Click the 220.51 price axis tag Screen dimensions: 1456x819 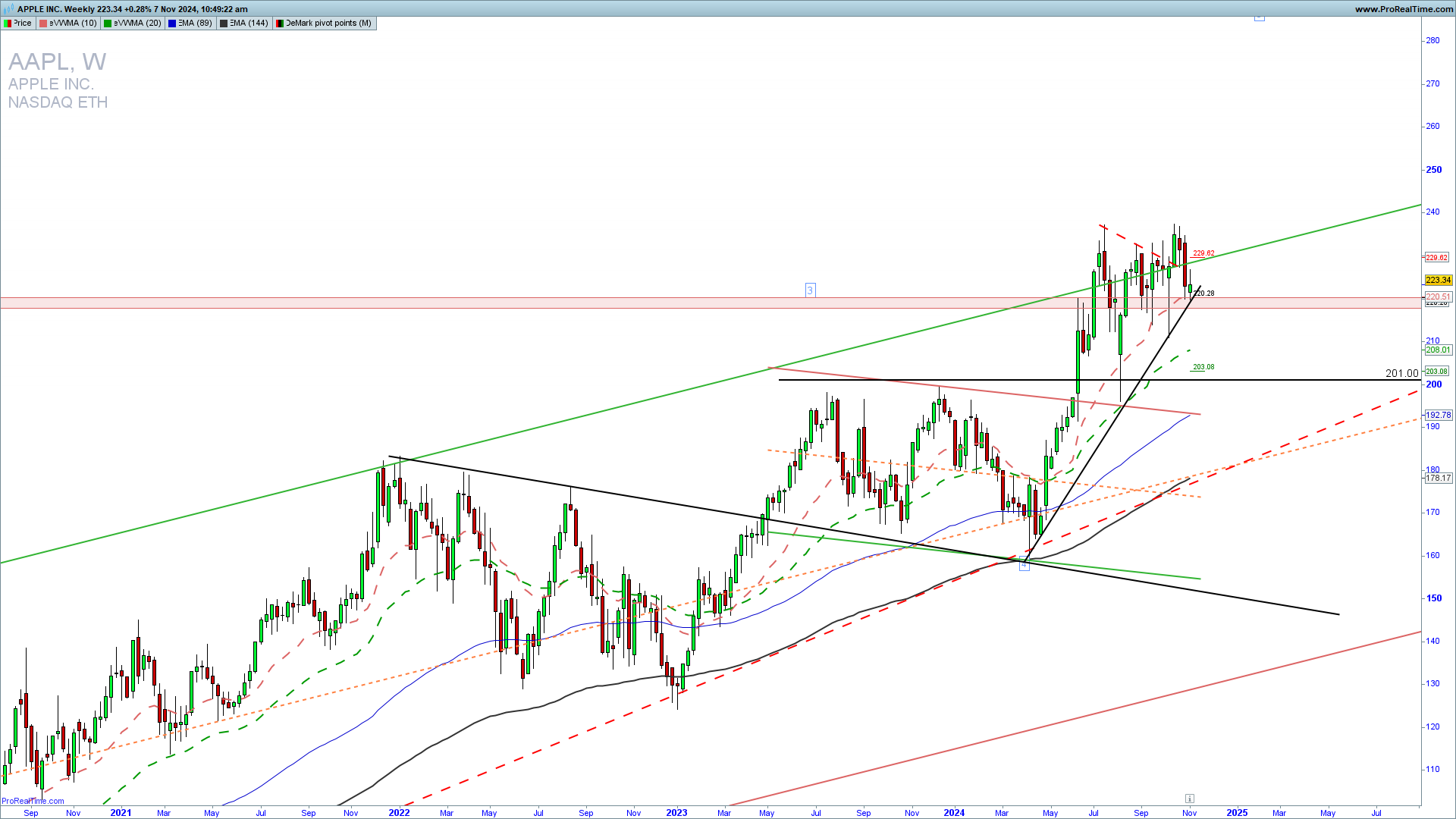point(1438,297)
